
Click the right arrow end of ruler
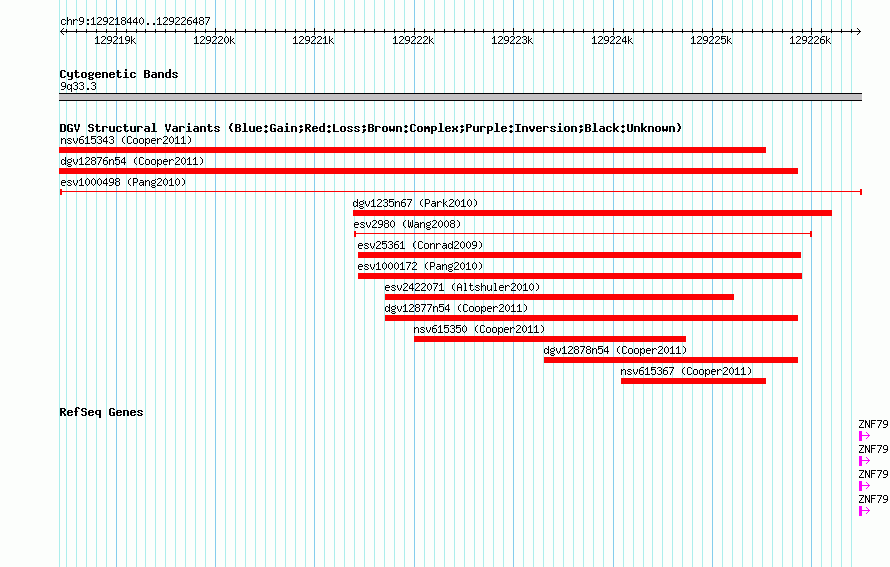click(x=859, y=31)
